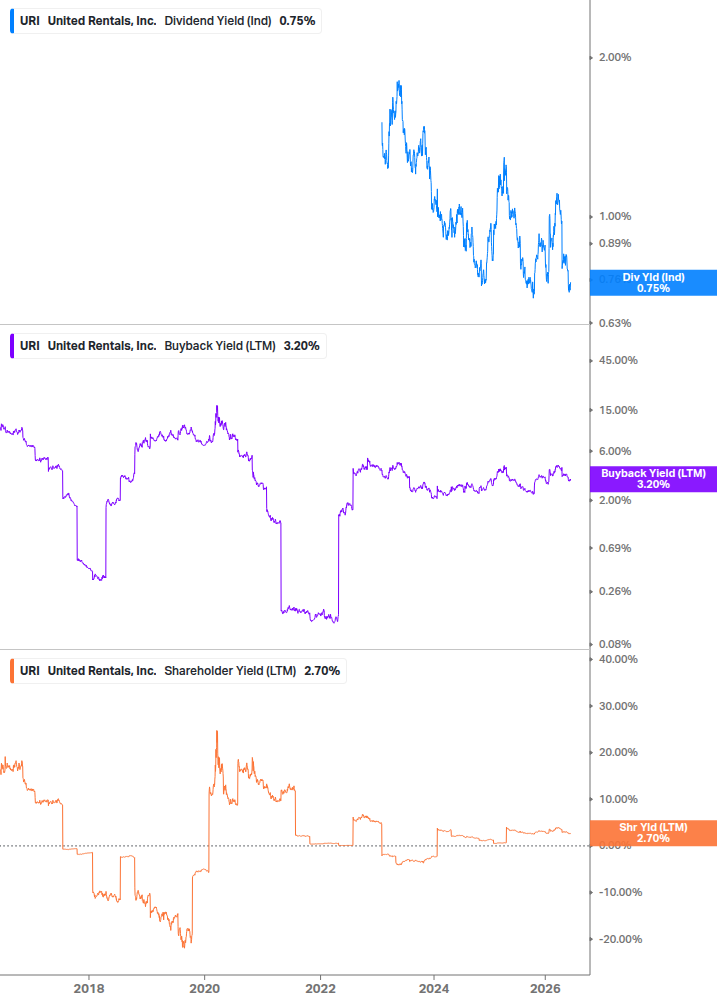Image resolution: width=717 pixels, height=1005 pixels.
Task: Click the 15.00% tick on the buyback yield axis
Action: 618,410
